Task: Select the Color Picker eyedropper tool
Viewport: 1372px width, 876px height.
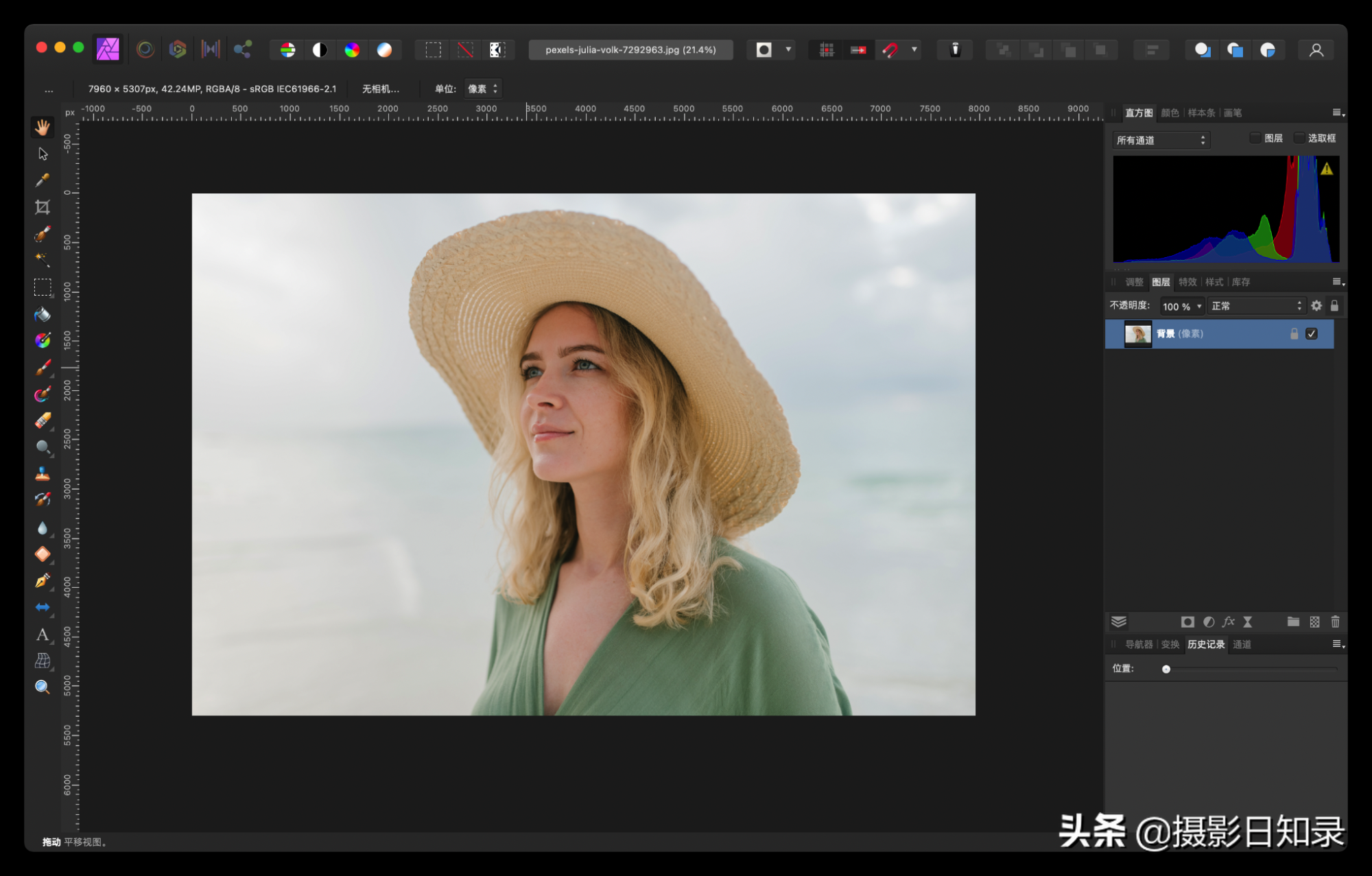Action: (x=43, y=180)
